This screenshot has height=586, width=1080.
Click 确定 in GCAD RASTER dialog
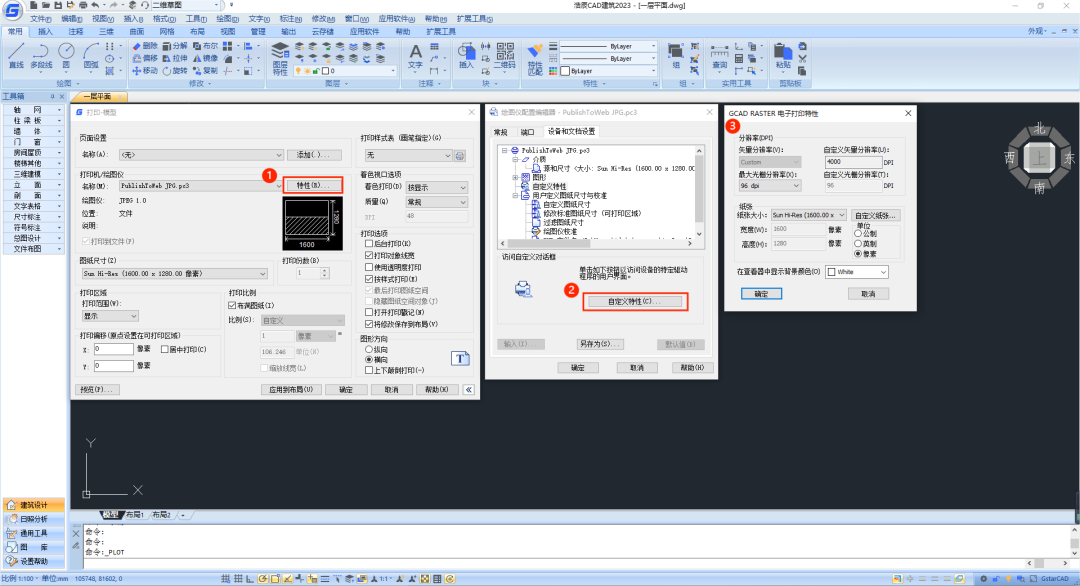[x=761, y=294]
